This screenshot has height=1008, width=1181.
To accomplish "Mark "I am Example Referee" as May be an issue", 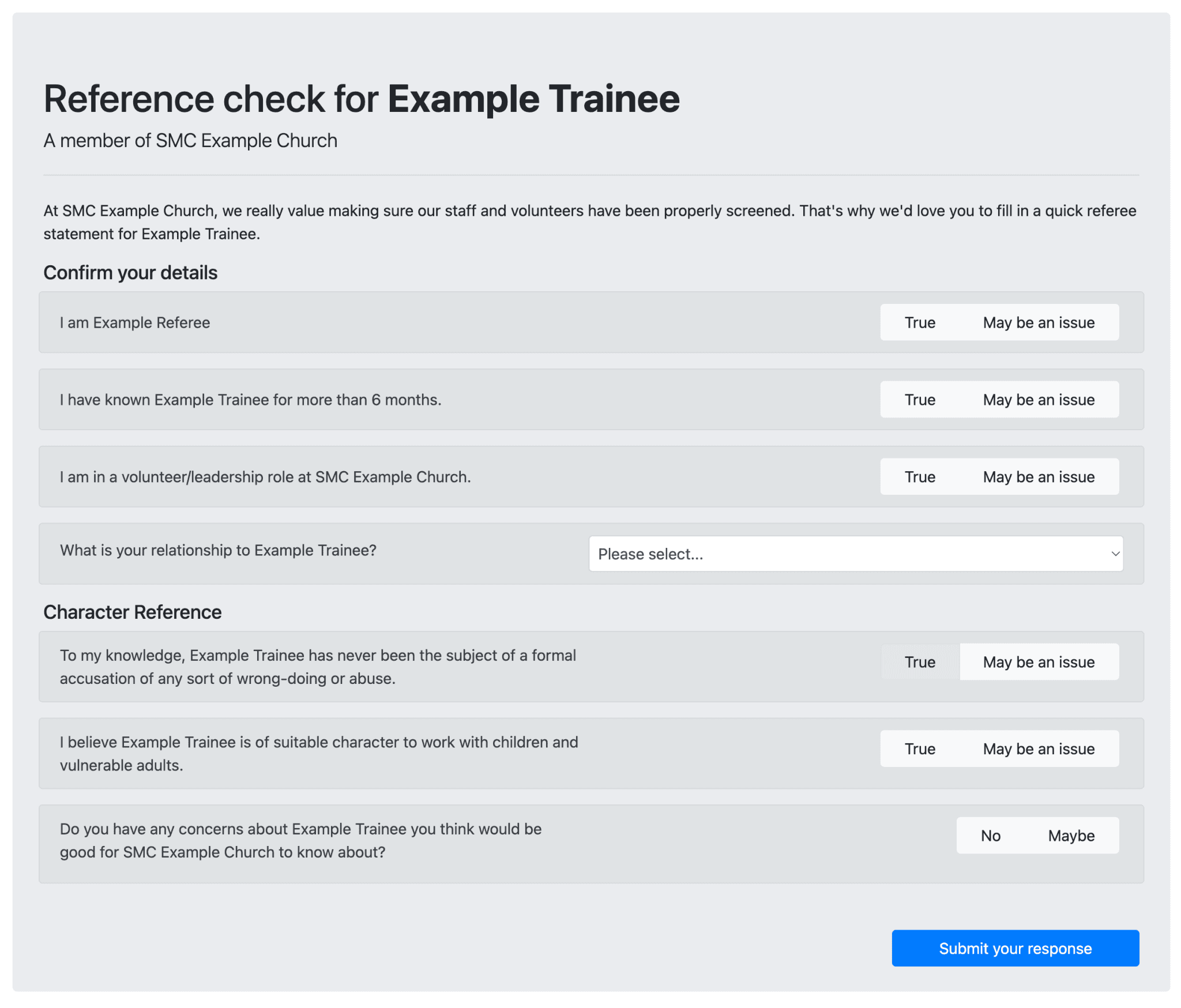I will tap(1039, 322).
